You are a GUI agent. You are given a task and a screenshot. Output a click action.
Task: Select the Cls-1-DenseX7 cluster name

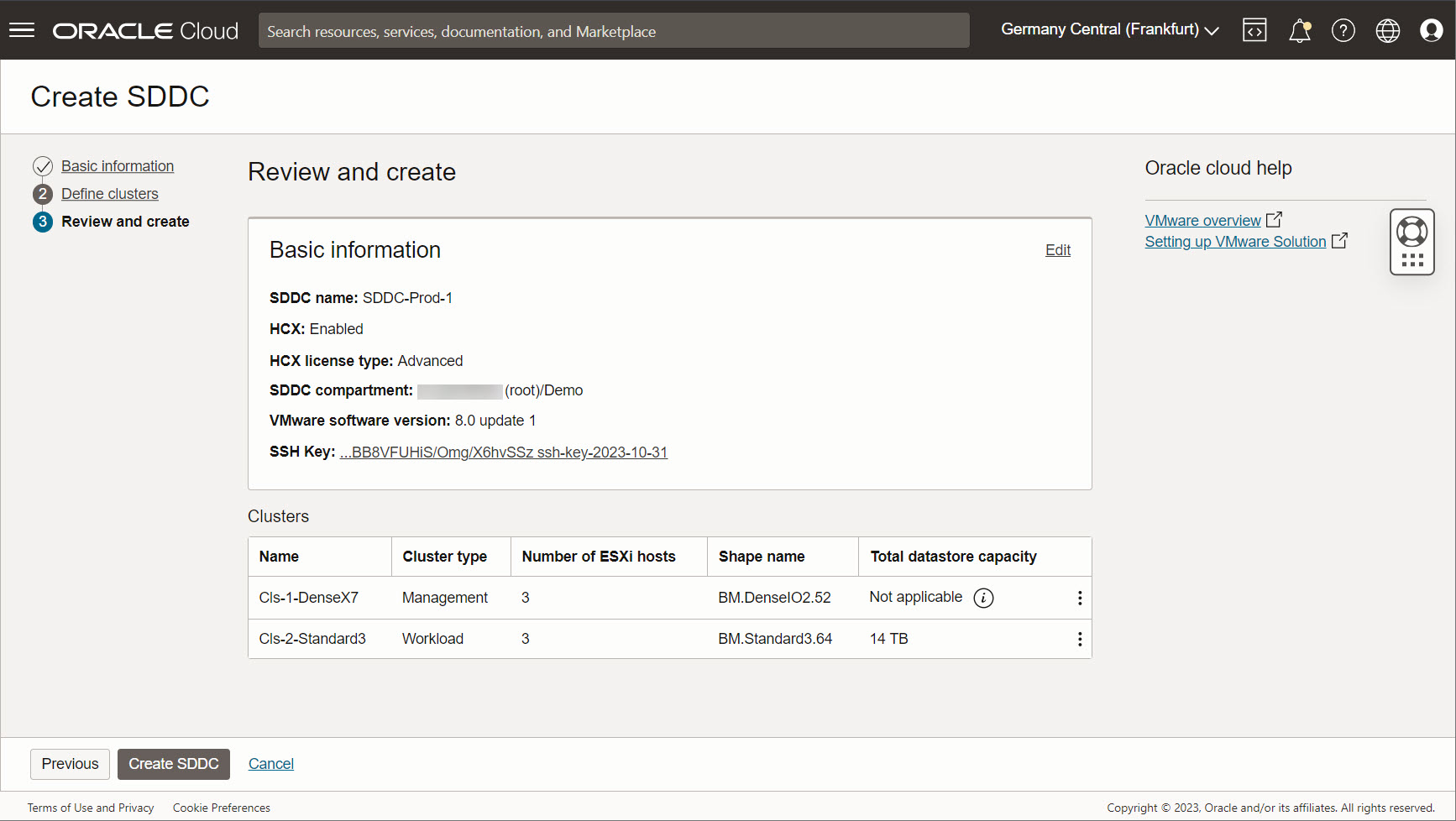pyautogui.click(x=309, y=598)
